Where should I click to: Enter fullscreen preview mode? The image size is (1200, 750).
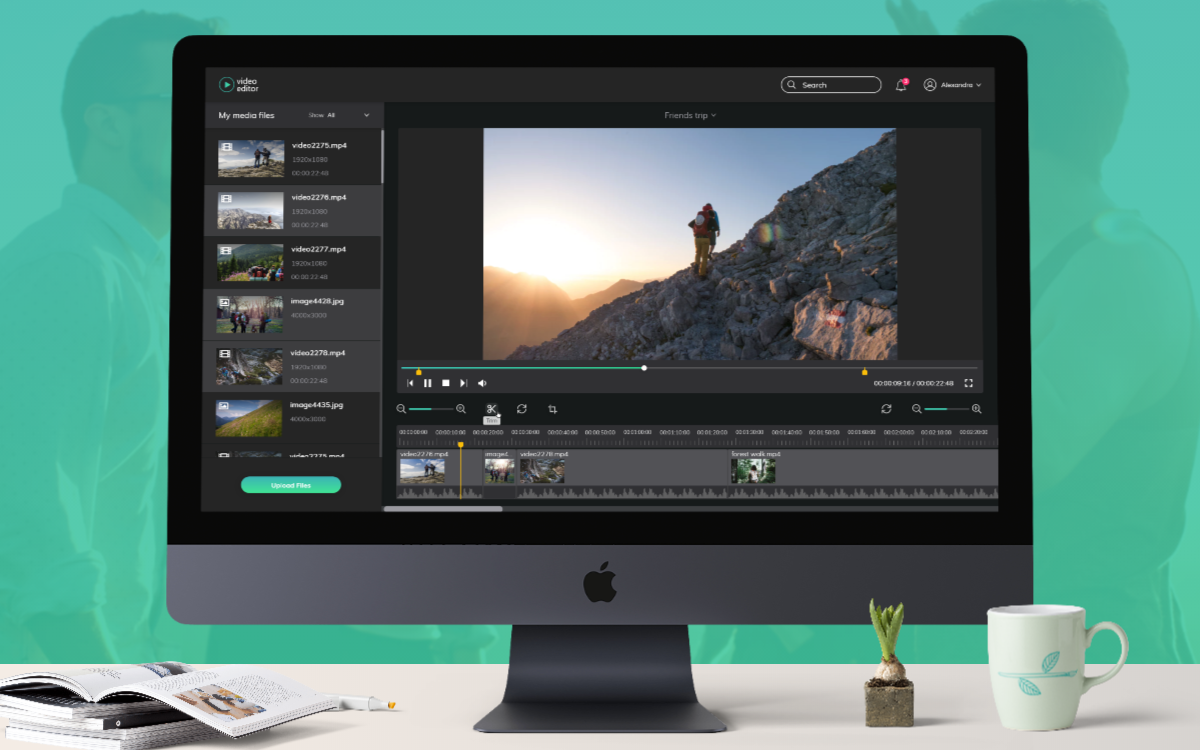pyautogui.click(x=968, y=383)
